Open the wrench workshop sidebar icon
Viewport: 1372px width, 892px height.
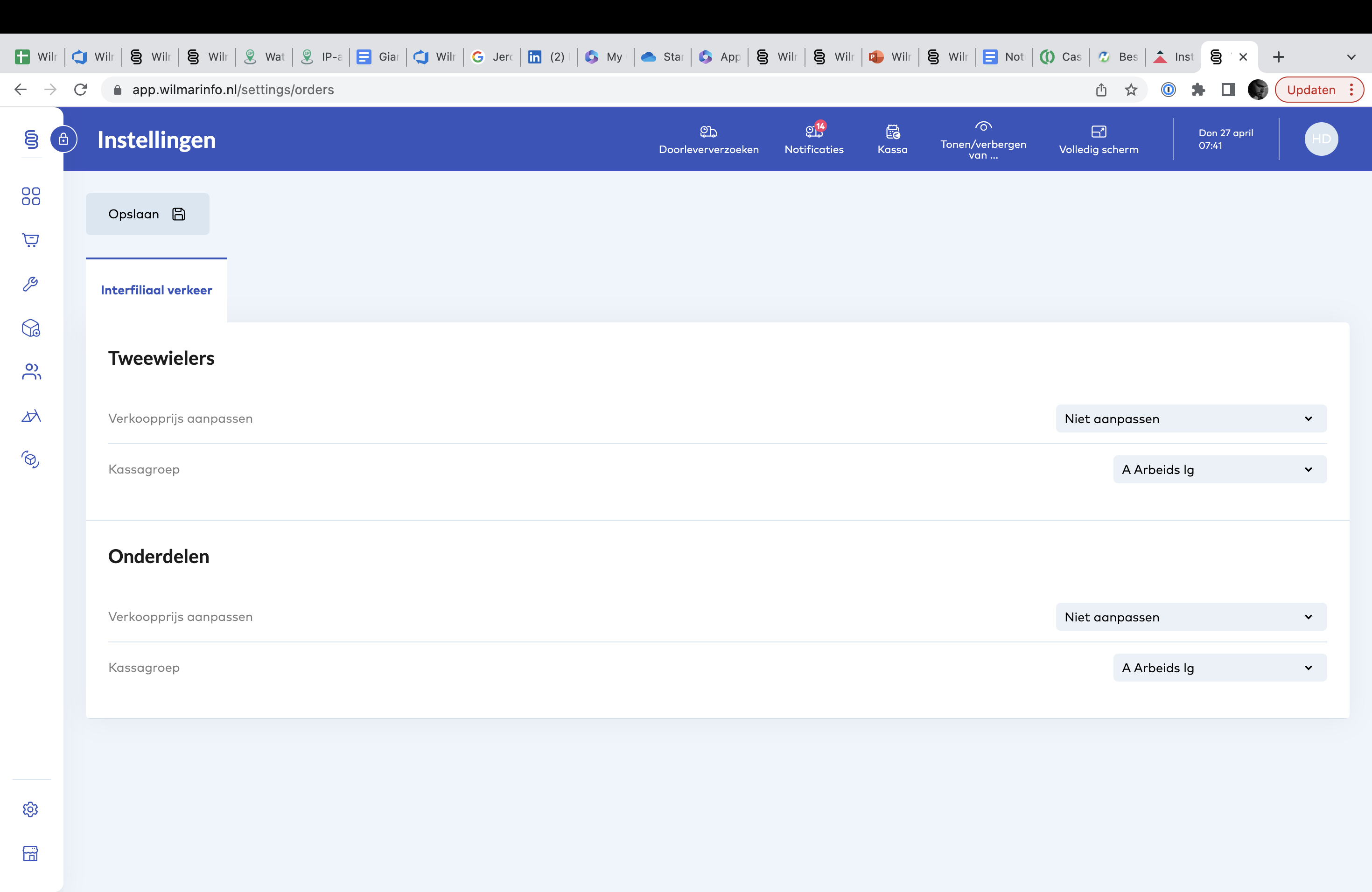pyautogui.click(x=30, y=284)
